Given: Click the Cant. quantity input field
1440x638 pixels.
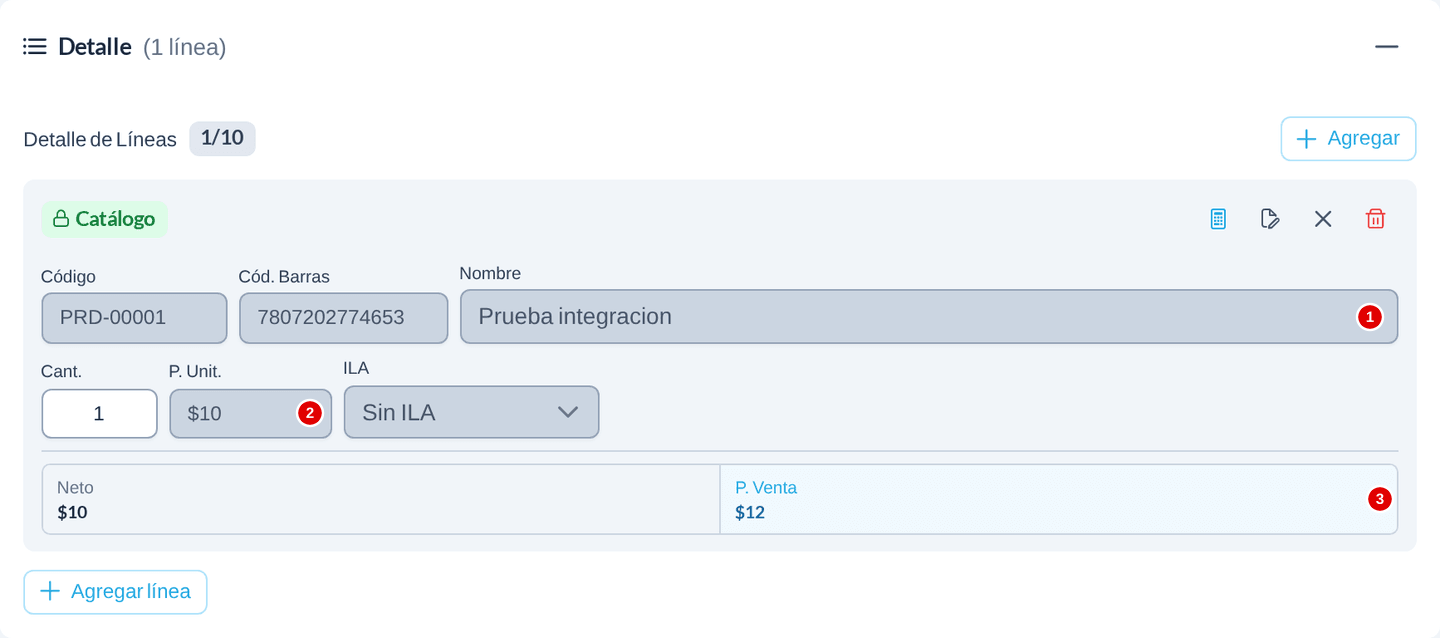Looking at the screenshot, I should [x=99, y=414].
